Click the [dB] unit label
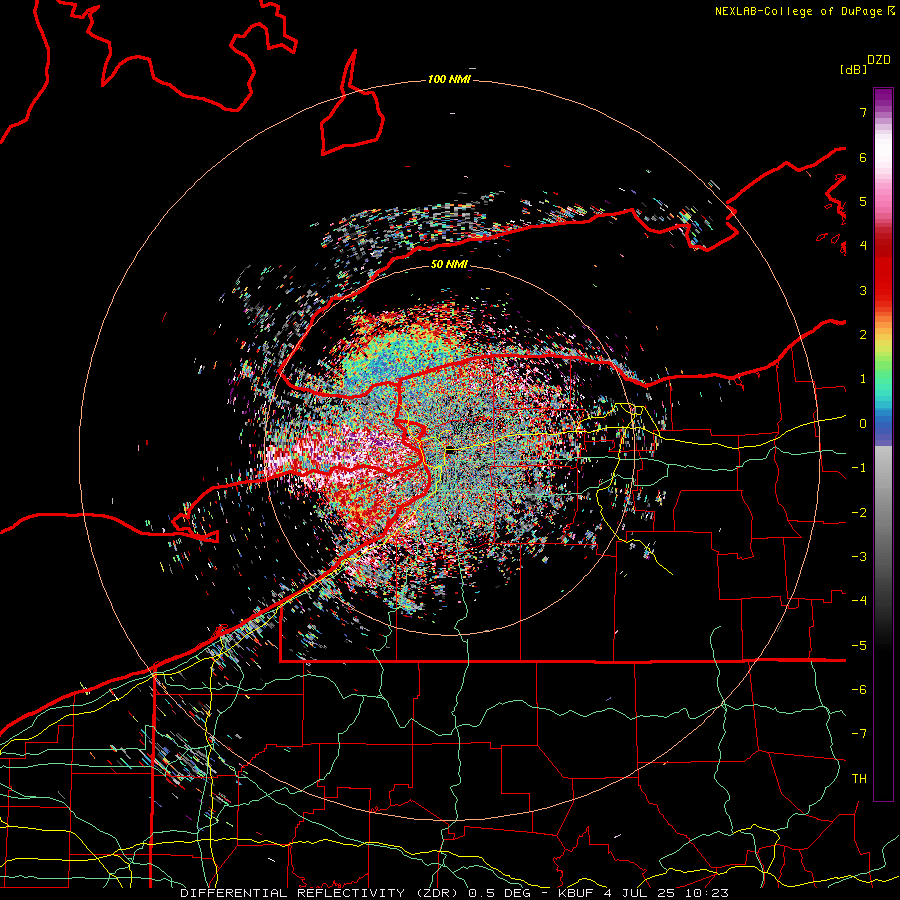The width and height of the screenshot is (900, 900). 854,69
